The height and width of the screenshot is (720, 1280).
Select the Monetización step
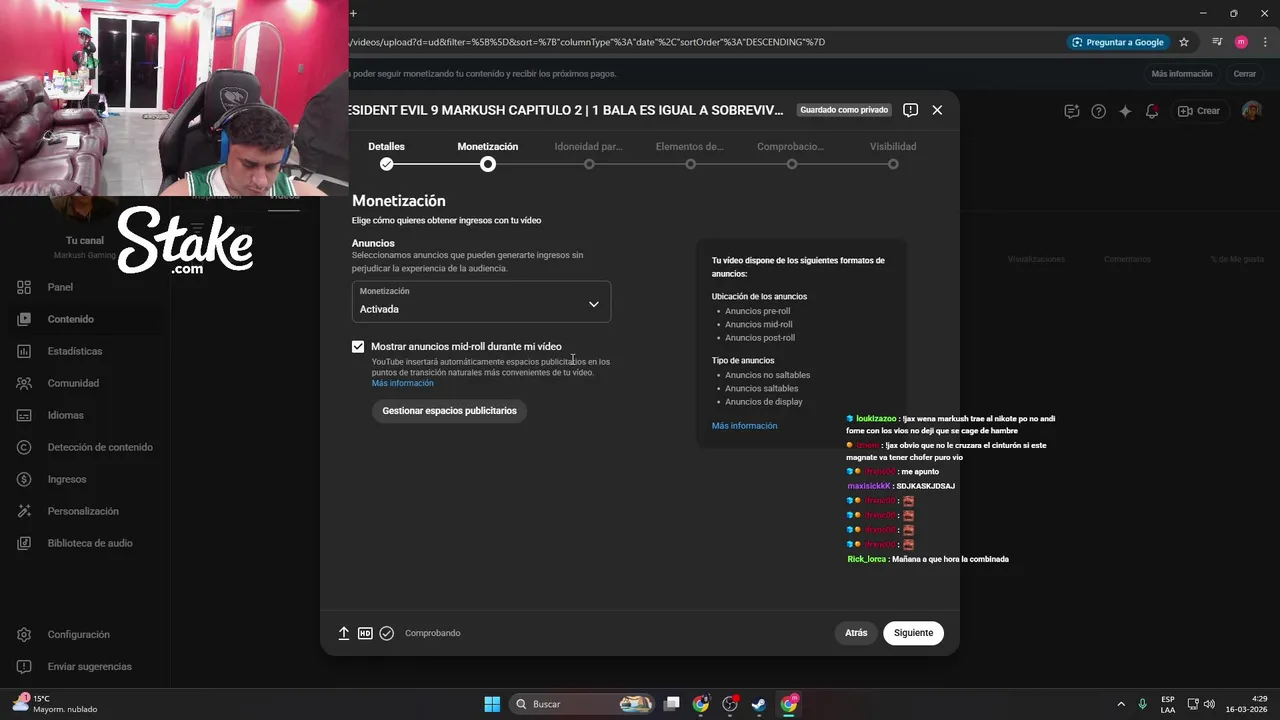488,155
